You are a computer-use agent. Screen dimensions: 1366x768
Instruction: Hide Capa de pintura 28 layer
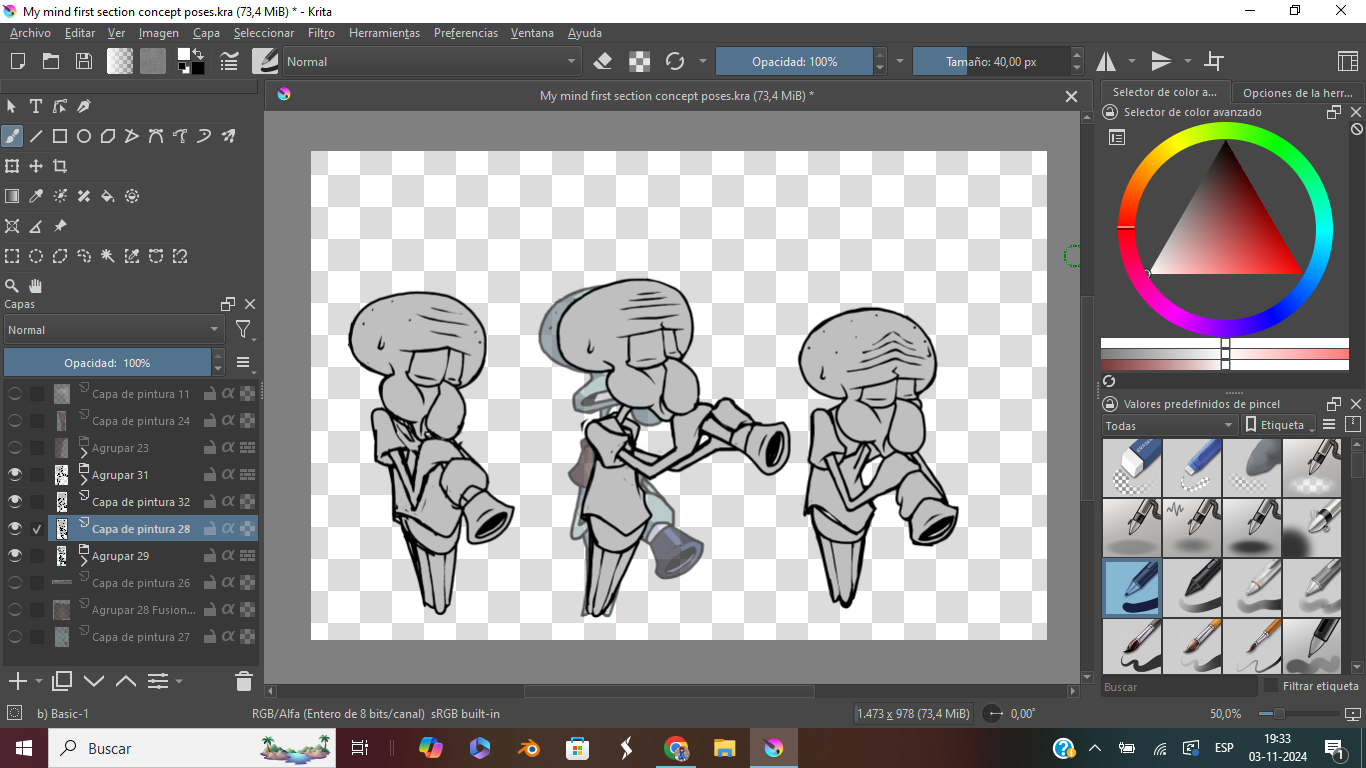[15, 529]
